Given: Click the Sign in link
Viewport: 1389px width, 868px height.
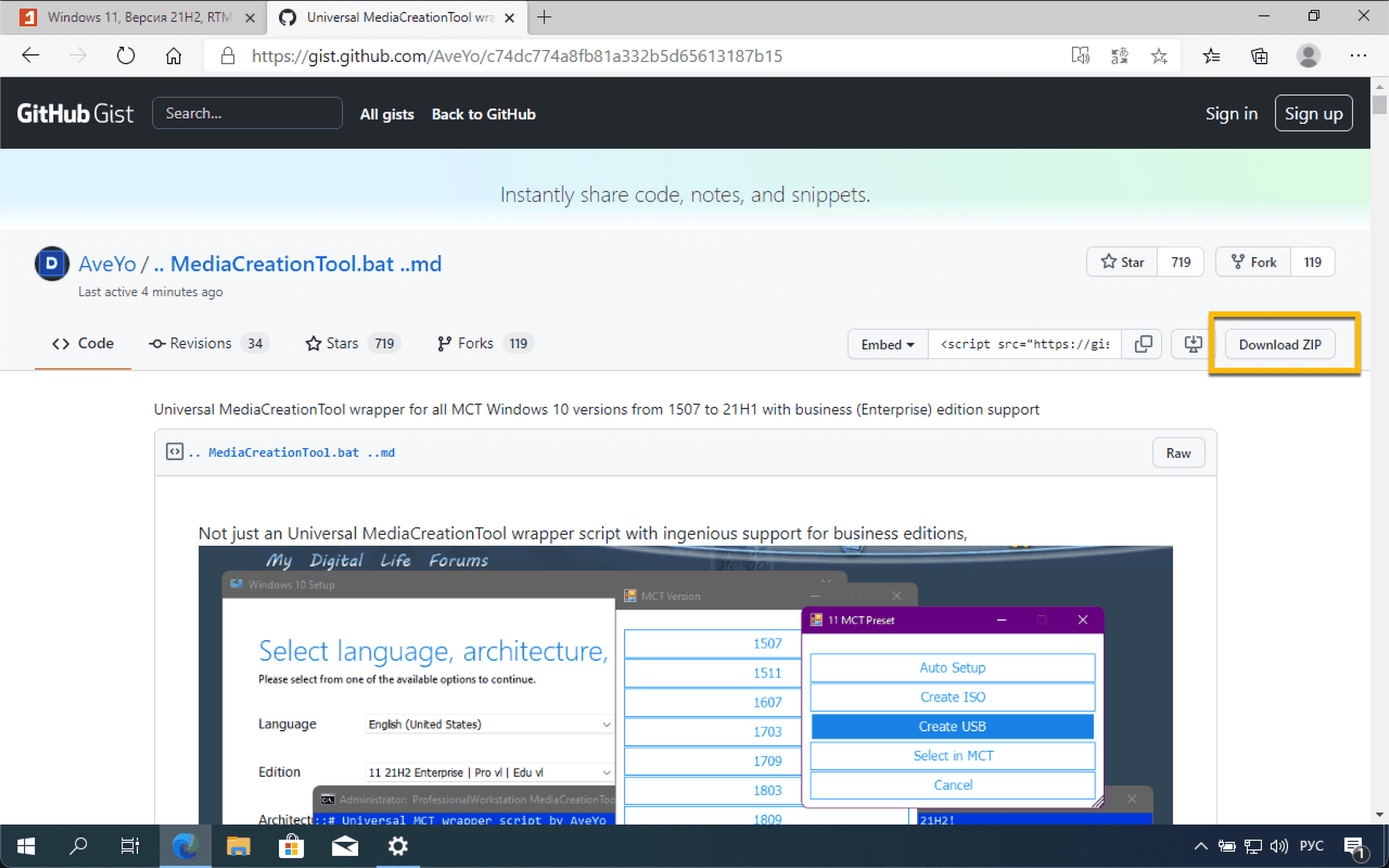Looking at the screenshot, I should [1231, 113].
